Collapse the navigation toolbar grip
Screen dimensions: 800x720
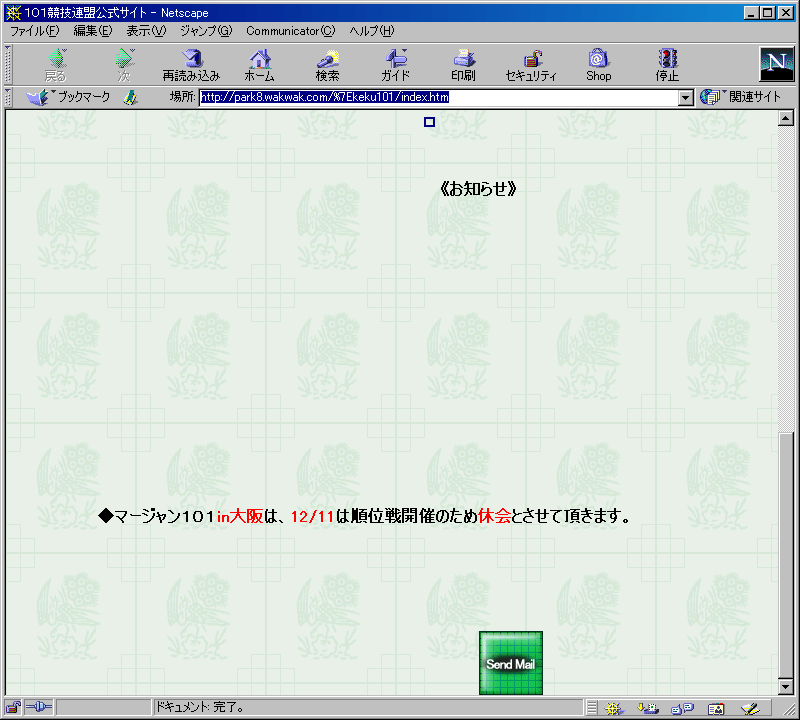coord(8,65)
